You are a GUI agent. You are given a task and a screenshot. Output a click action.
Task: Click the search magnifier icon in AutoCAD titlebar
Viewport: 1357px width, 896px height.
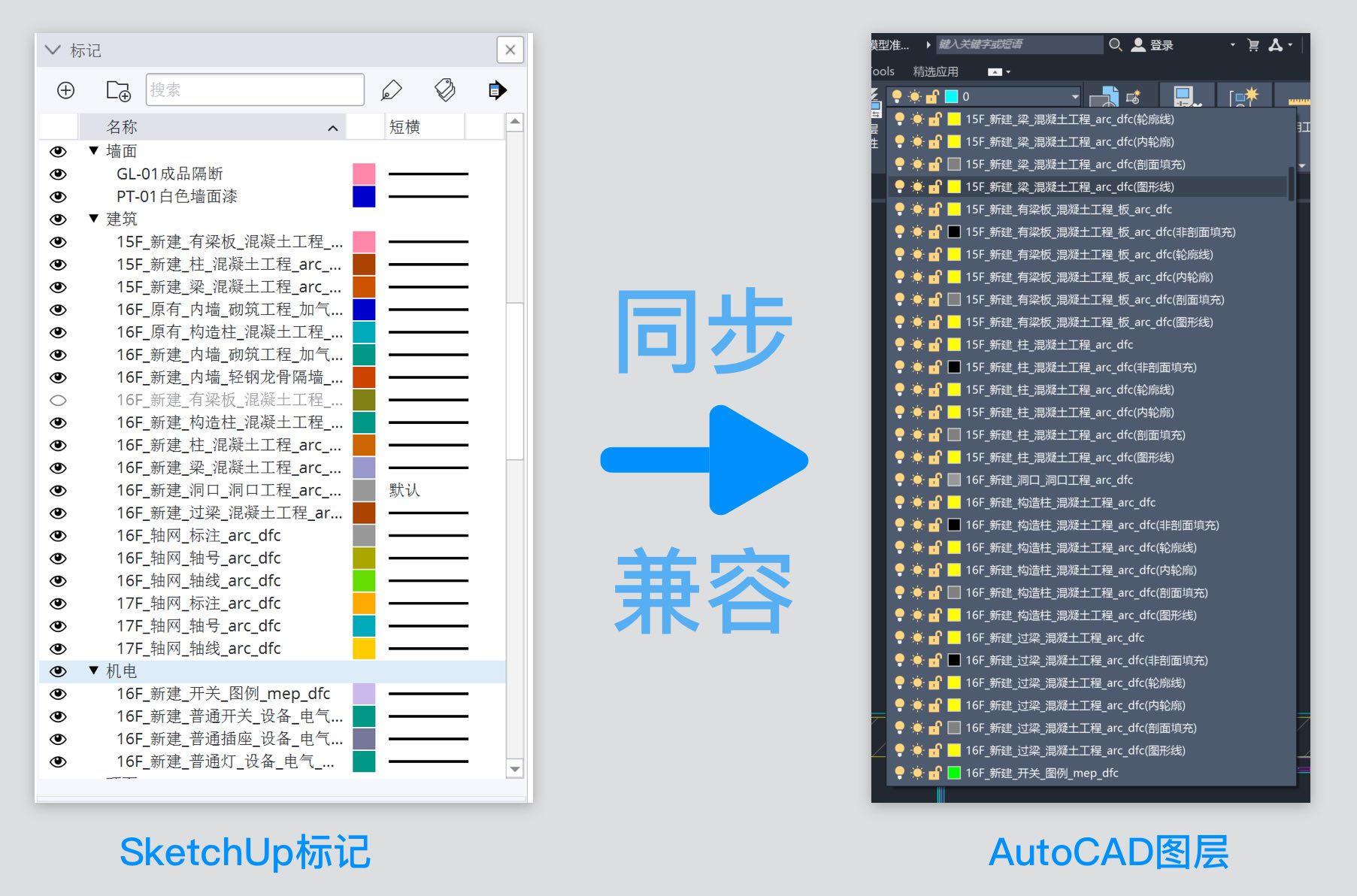point(1115,45)
